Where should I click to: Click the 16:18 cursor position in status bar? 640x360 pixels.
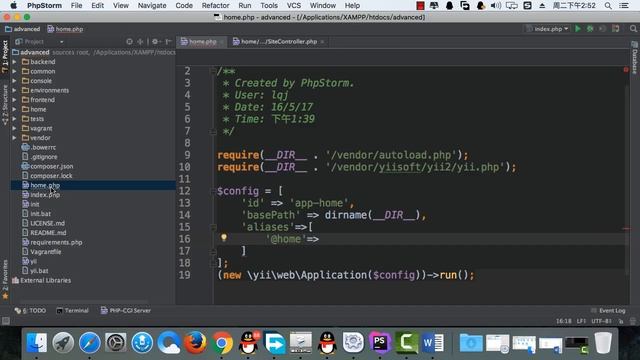(x=564, y=321)
